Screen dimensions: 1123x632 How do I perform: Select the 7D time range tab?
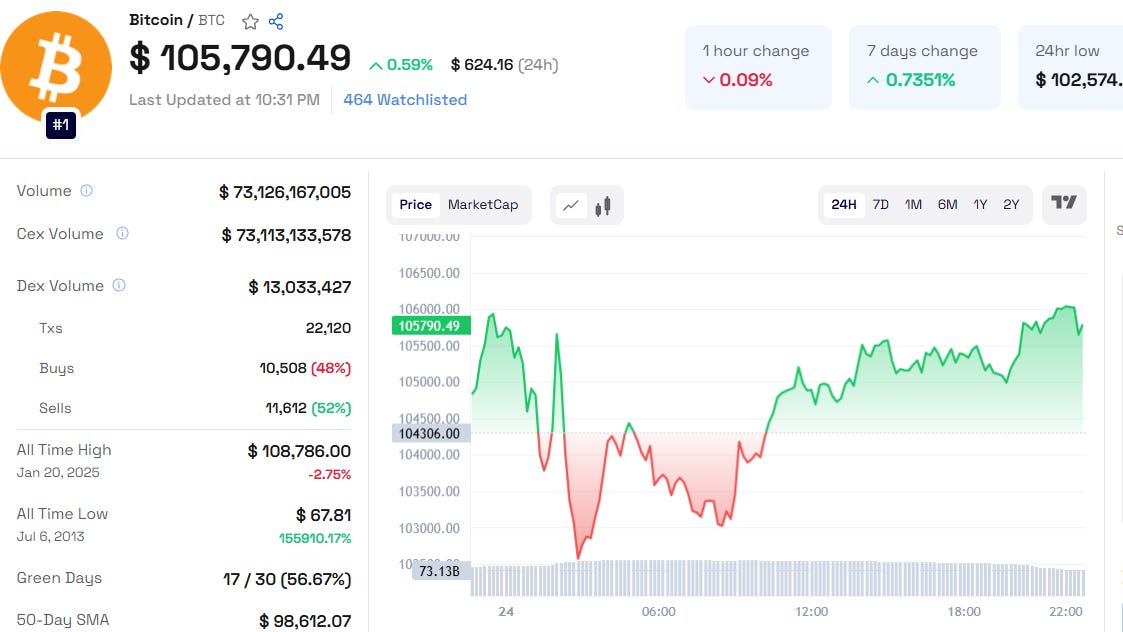(881, 205)
